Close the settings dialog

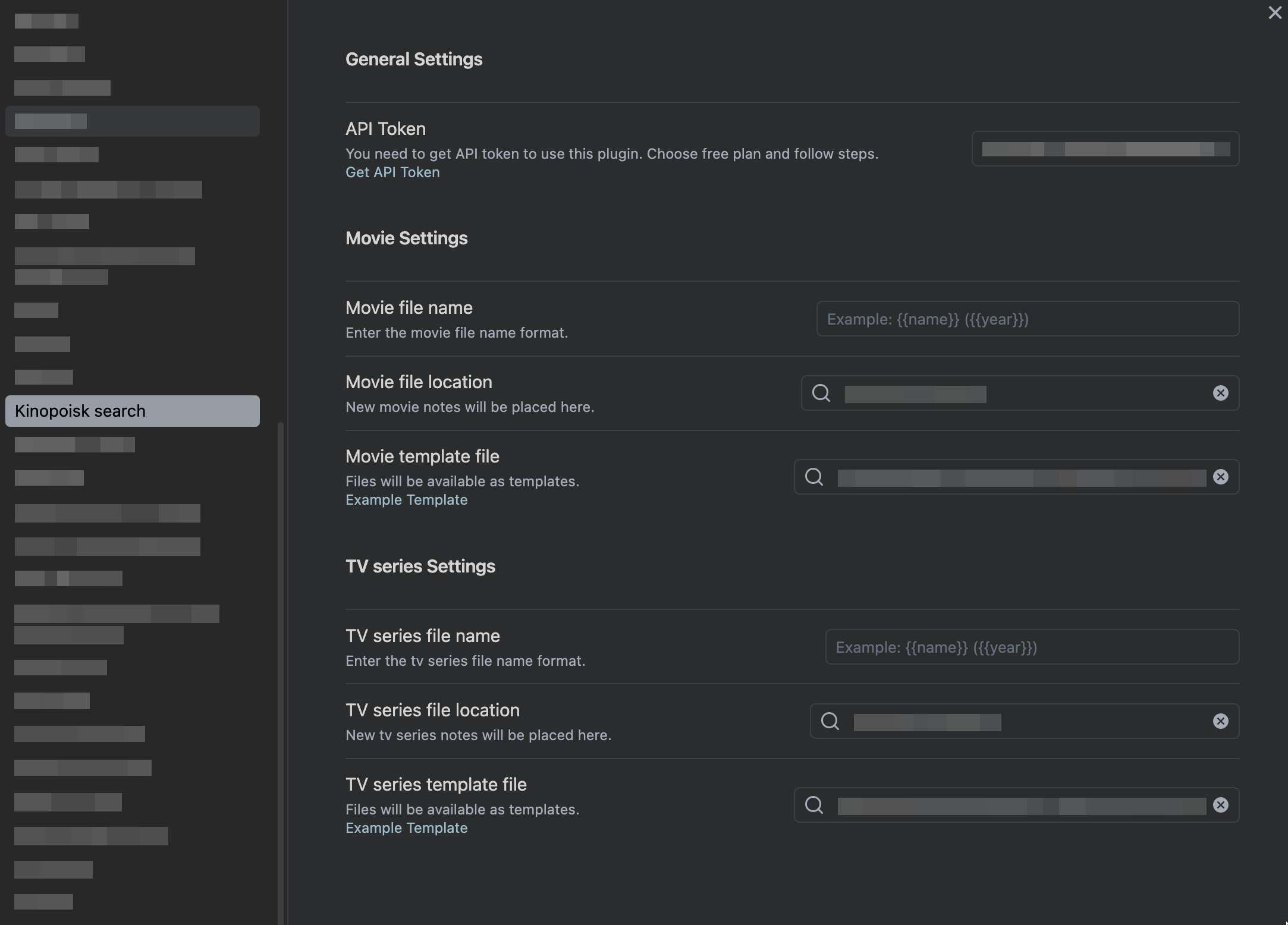[x=1274, y=12]
